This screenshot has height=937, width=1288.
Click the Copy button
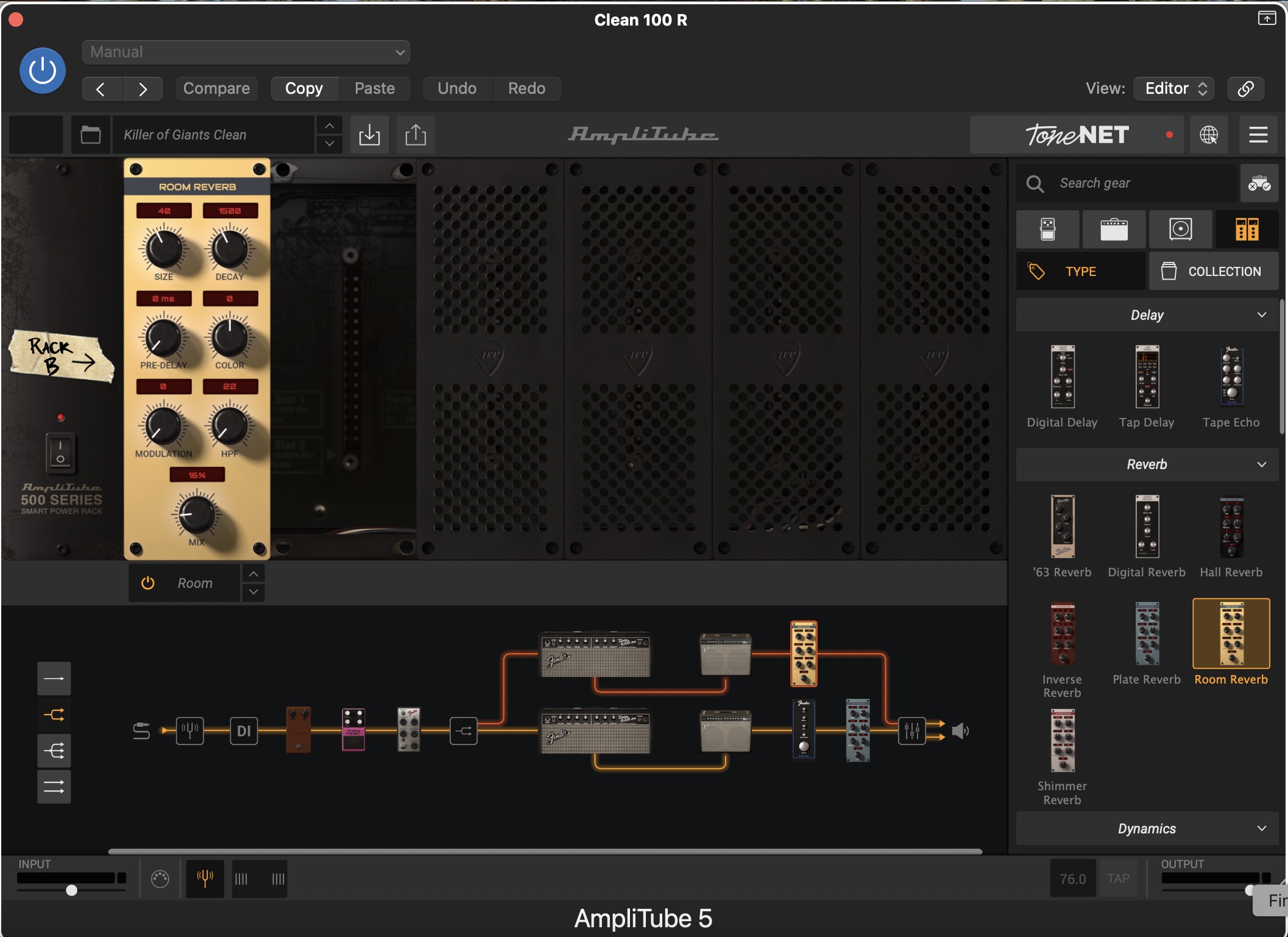tap(304, 89)
